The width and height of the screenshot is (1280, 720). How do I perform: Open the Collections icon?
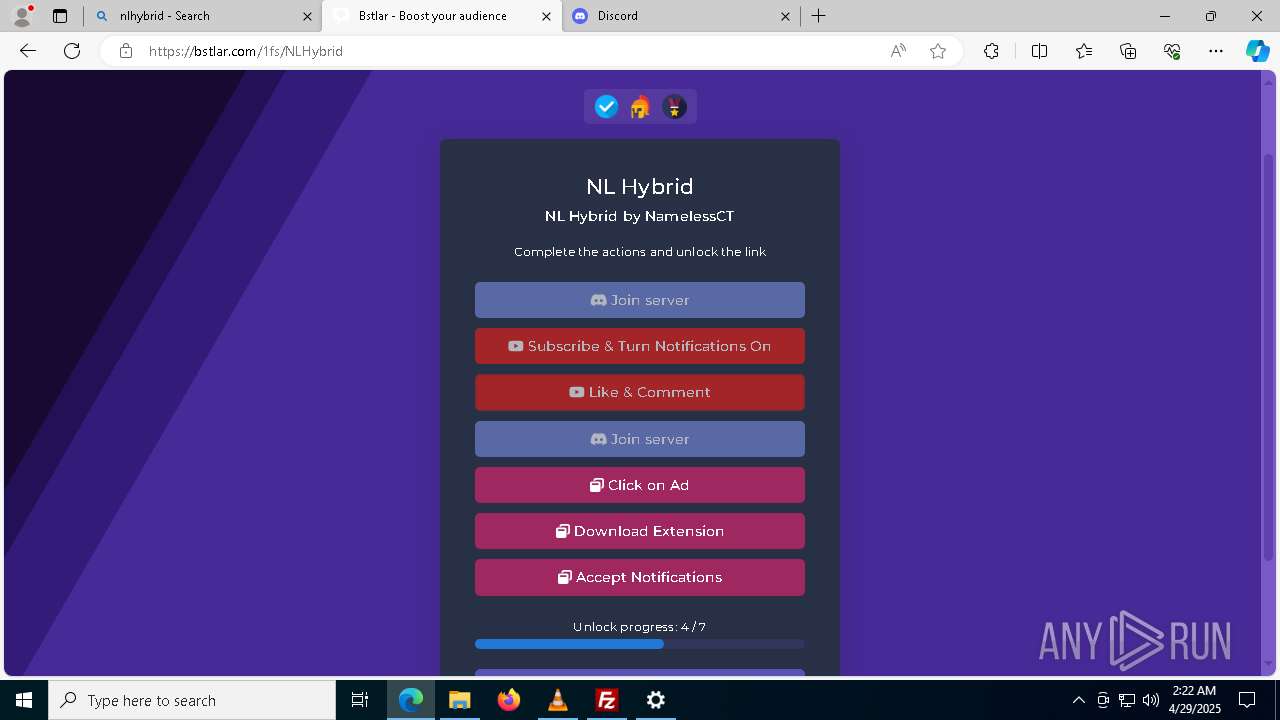click(1128, 51)
